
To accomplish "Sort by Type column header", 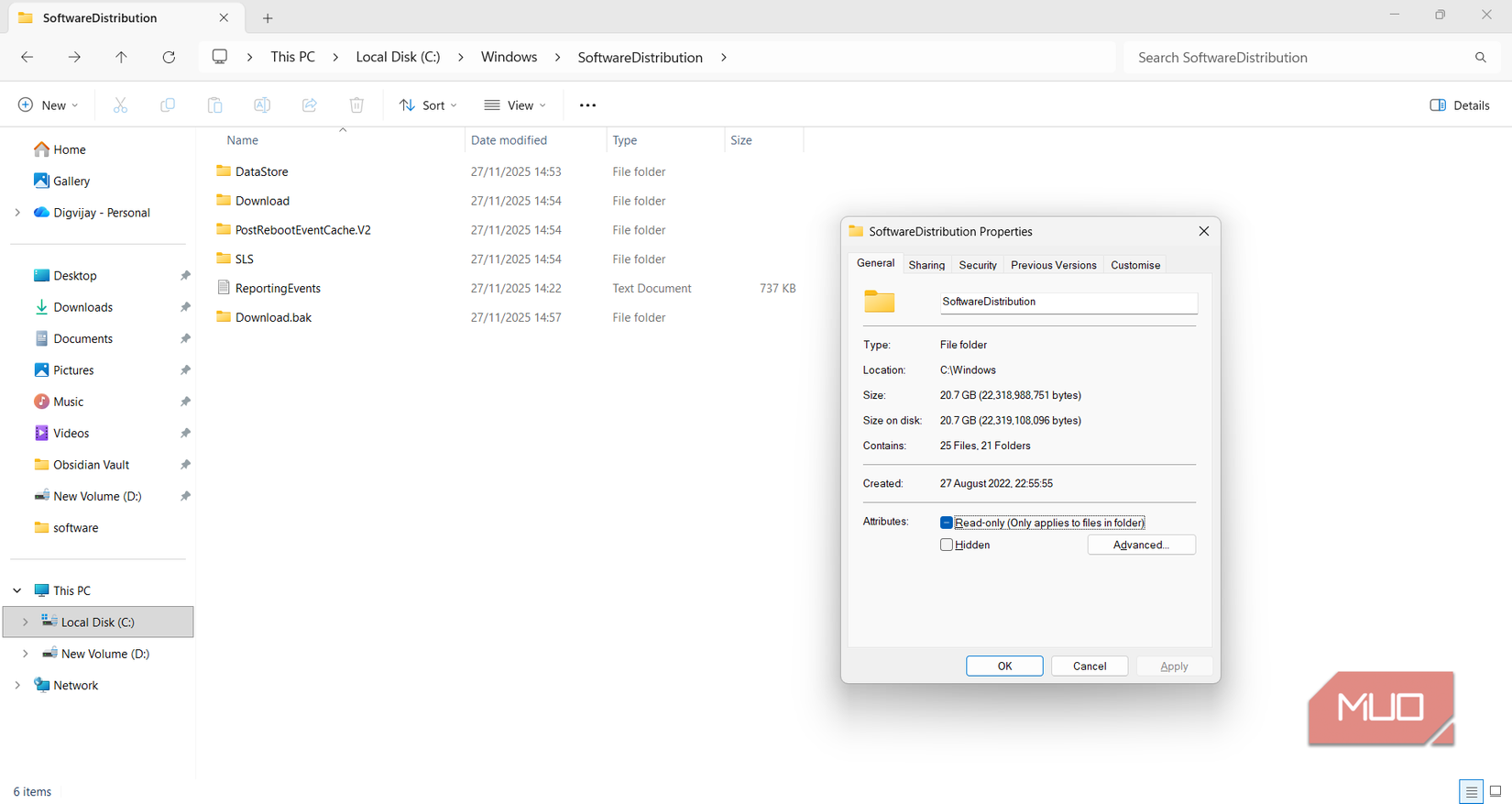I will tap(664, 140).
